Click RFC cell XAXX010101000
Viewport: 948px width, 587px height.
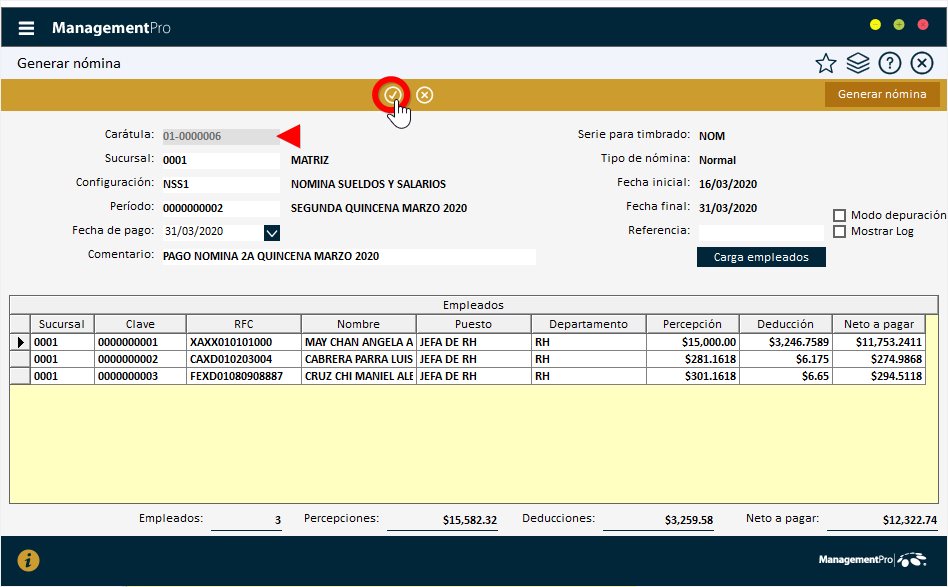click(244, 342)
